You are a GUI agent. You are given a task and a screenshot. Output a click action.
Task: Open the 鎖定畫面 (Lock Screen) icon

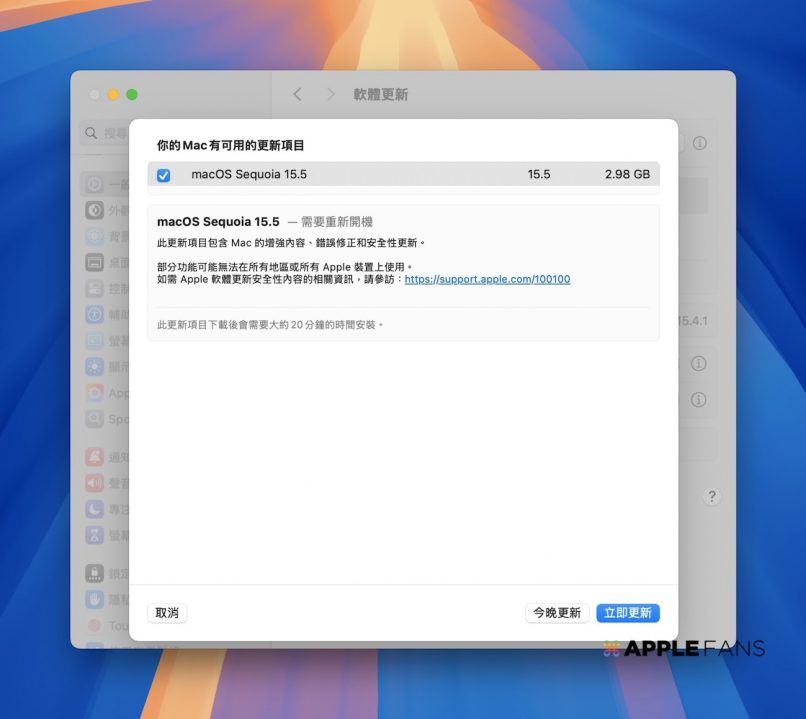[x=94, y=573]
